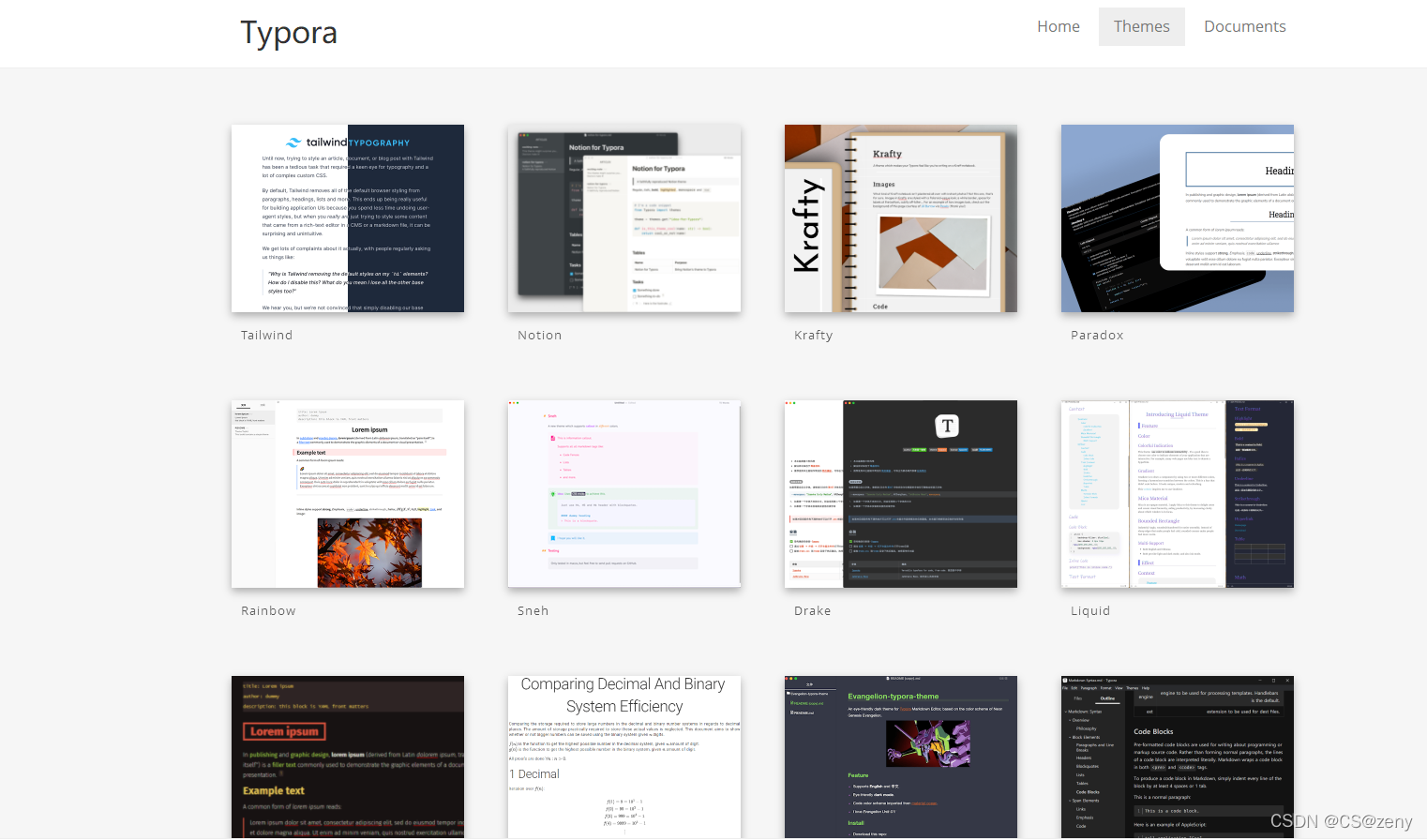This screenshot has height=840, width=1427.
Task: Click the Krafty theme title
Action: tap(813, 335)
